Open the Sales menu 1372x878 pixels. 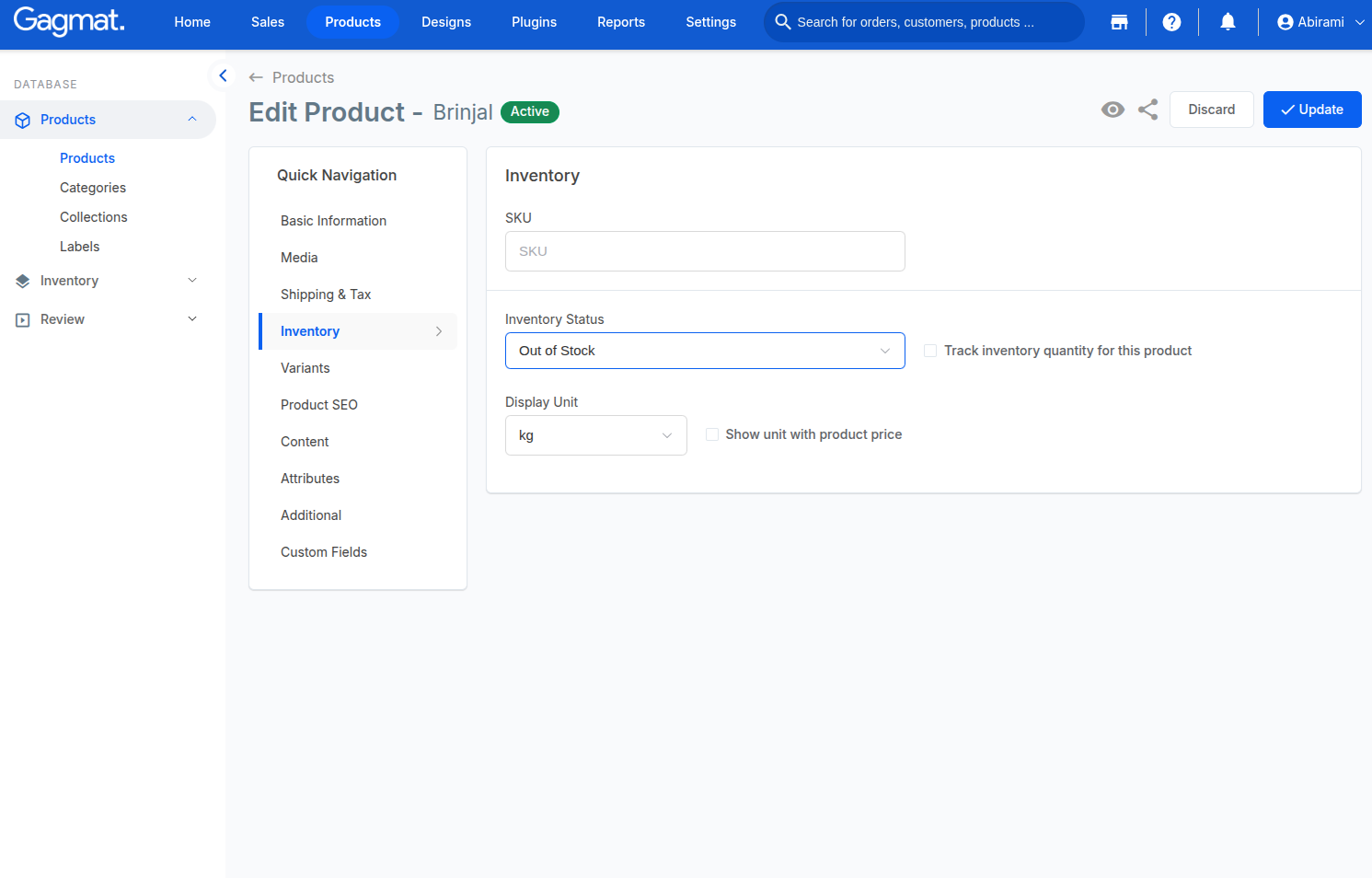(x=268, y=22)
